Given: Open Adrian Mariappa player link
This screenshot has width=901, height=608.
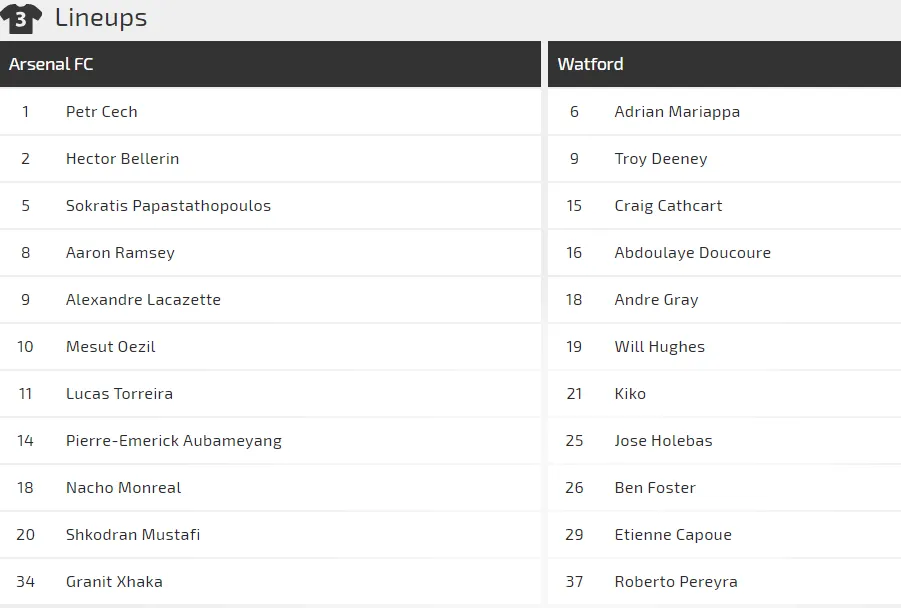Looking at the screenshot, I should point(677,112).
